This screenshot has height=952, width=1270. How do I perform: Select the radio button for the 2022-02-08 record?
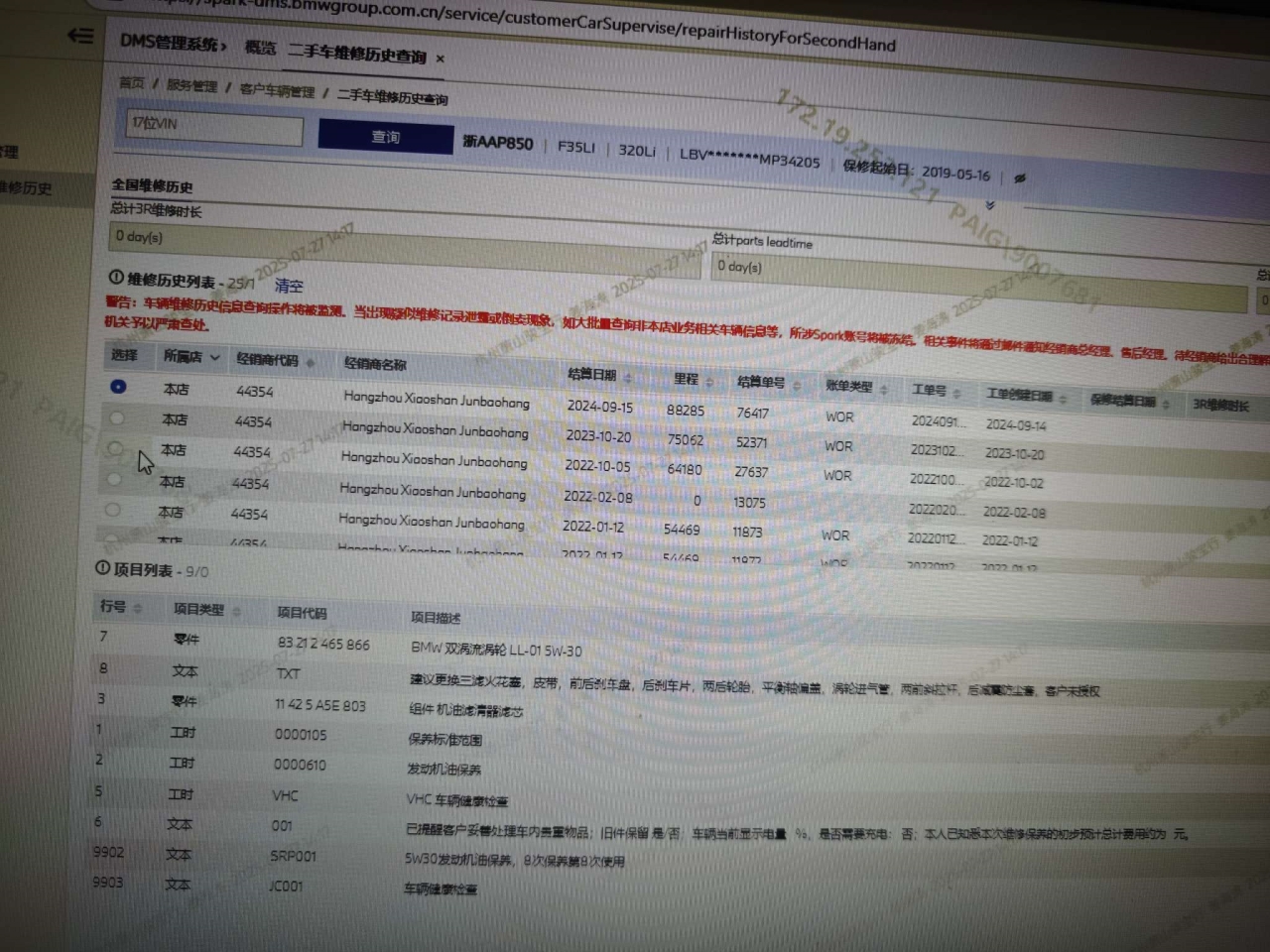pyautogui.click(x=113, y=510)
